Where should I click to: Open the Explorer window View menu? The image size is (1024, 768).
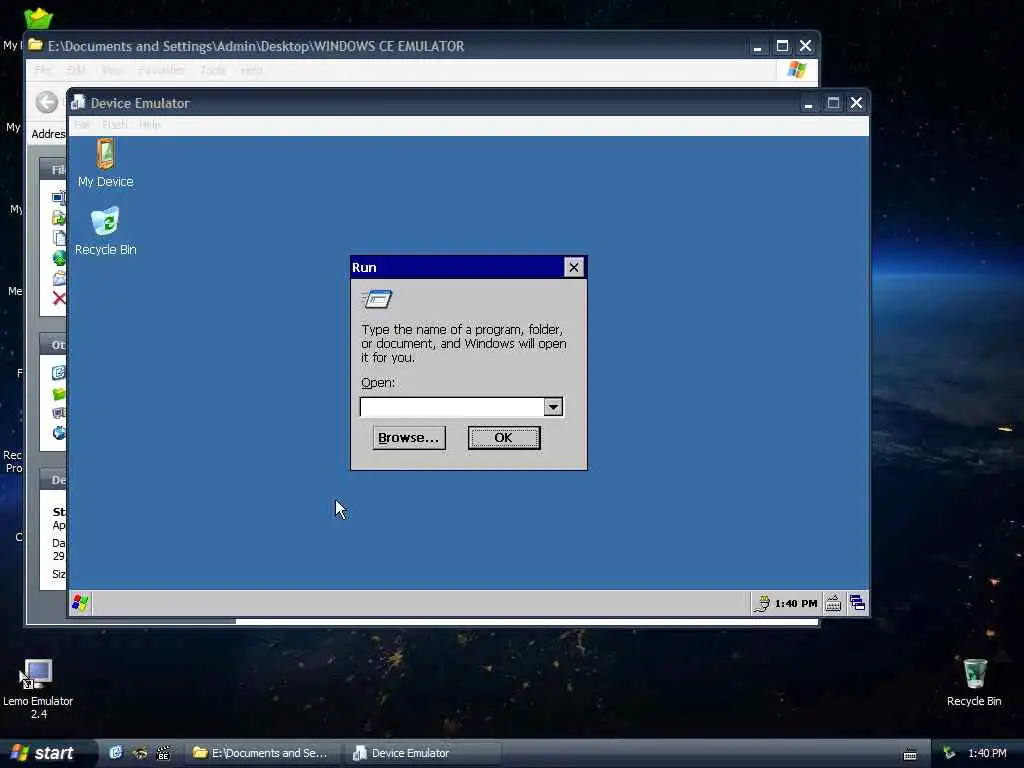112,70
